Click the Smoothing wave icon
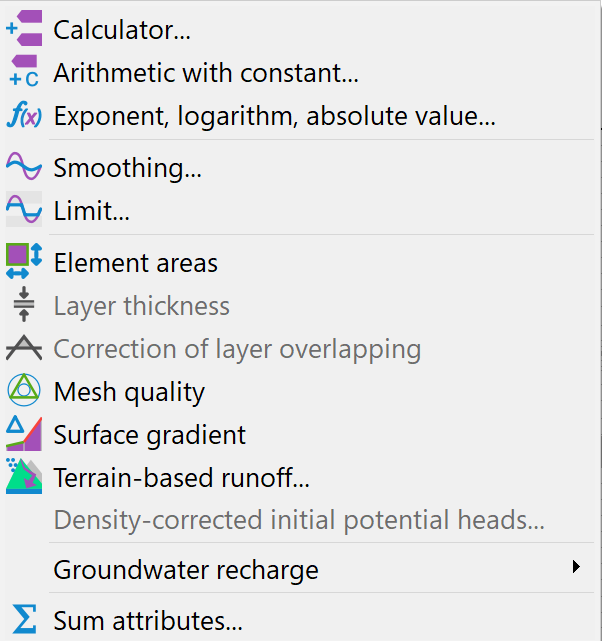The height and width of the screenshot is (641, 602). click(x=24, y=167)
